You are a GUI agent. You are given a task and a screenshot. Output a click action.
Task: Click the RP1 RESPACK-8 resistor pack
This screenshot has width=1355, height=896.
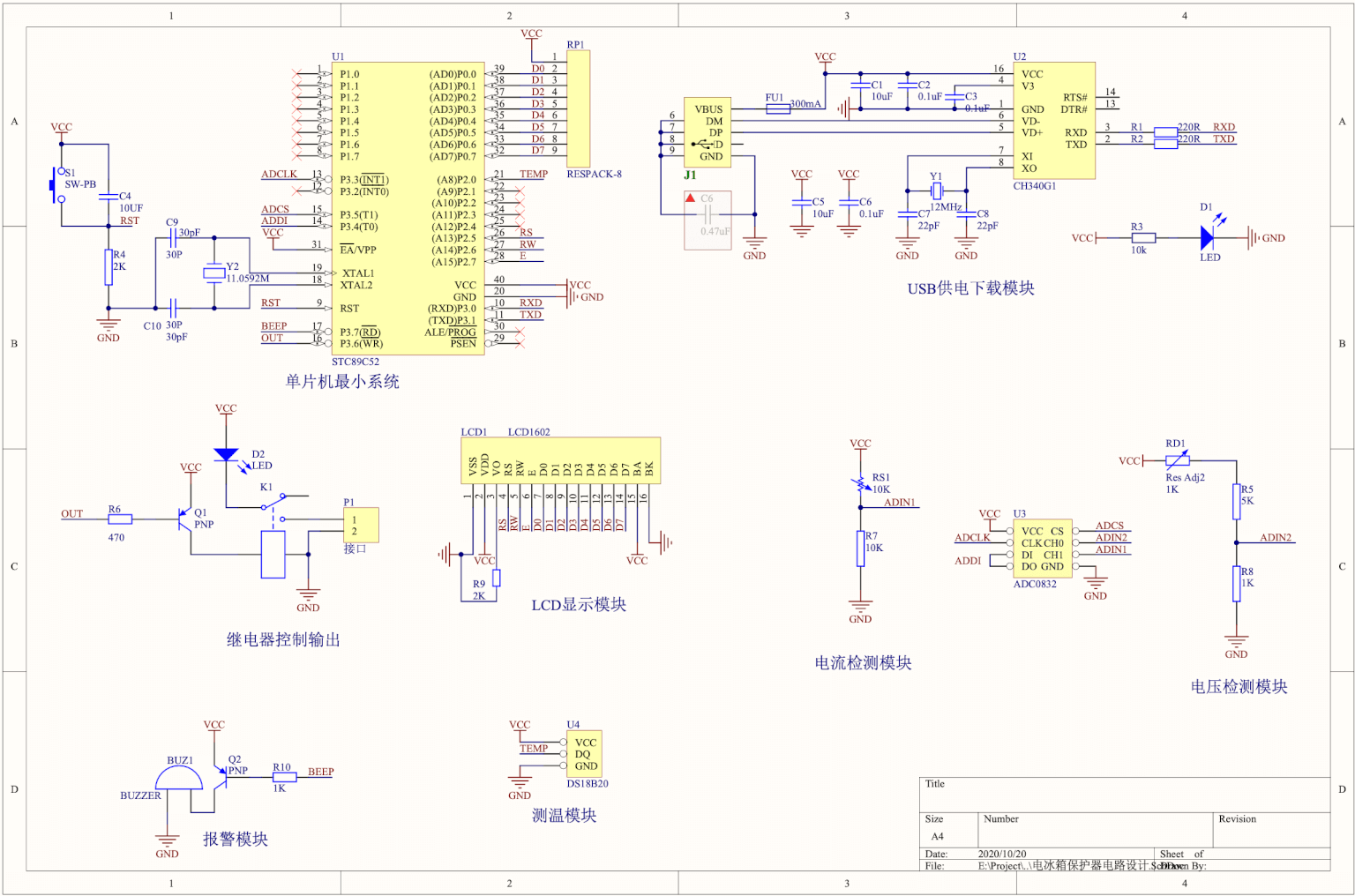pos(578,109)
